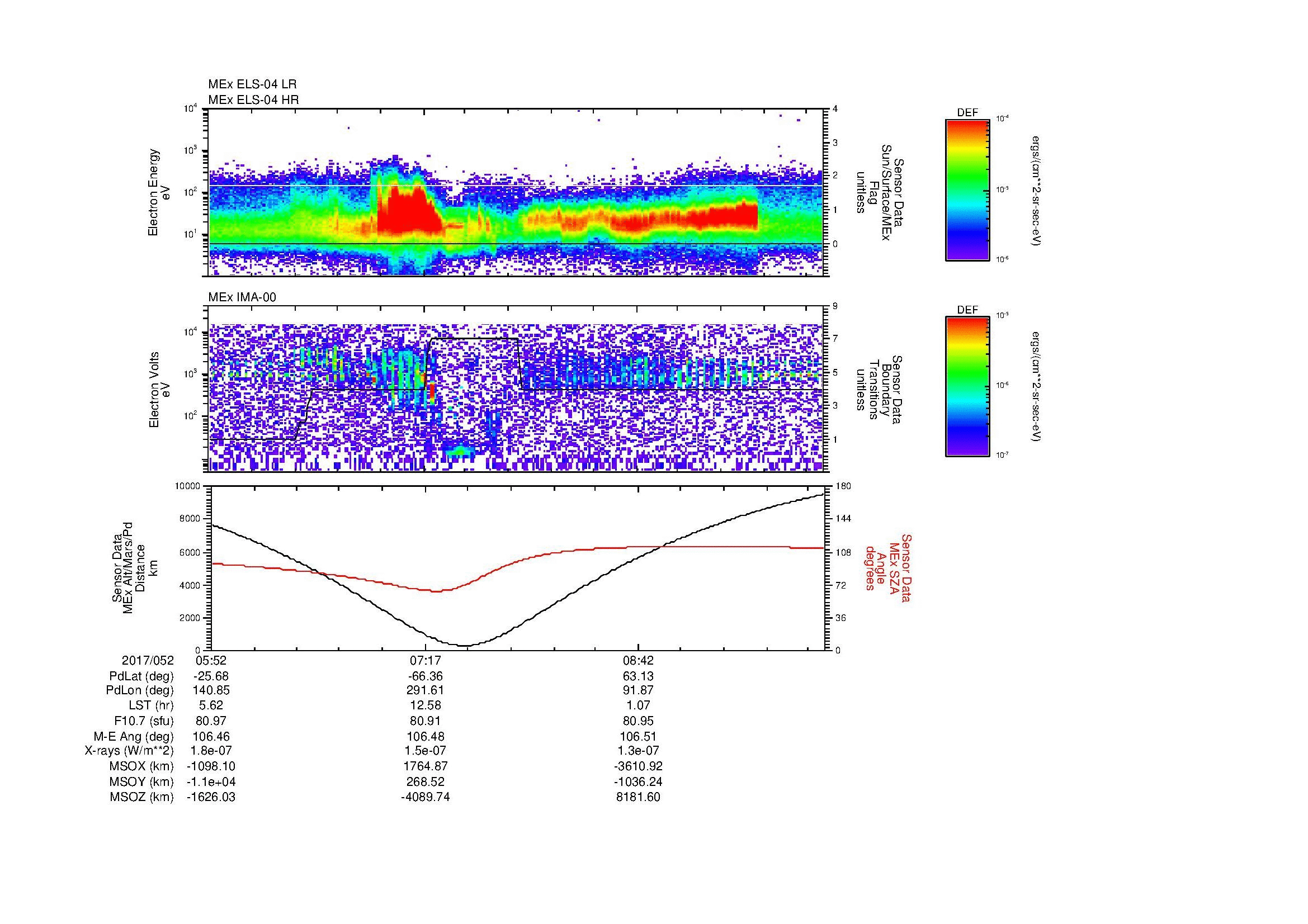Click the 10000 altitude axis tick label
1308x924 pixels.
[188, 486]
